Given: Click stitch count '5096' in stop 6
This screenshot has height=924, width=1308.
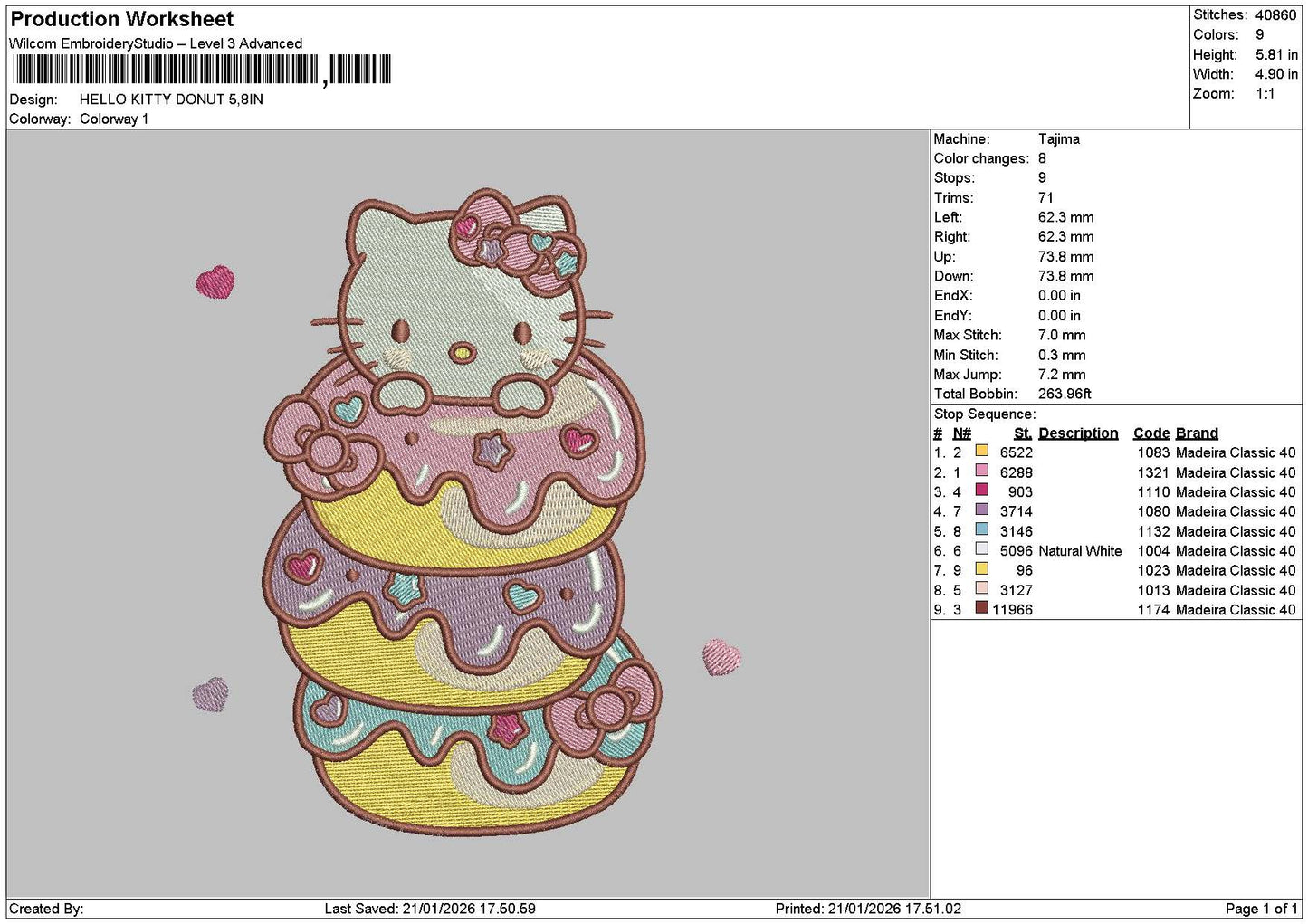Looking at the screenshot, I should pyautogui.click(x=1017, y=551).
